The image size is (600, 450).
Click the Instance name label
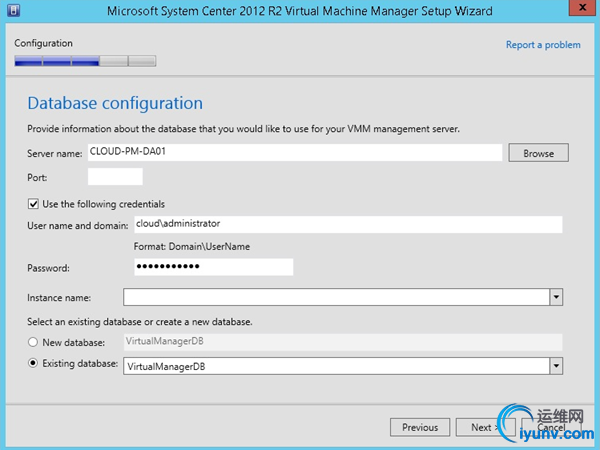59,298
